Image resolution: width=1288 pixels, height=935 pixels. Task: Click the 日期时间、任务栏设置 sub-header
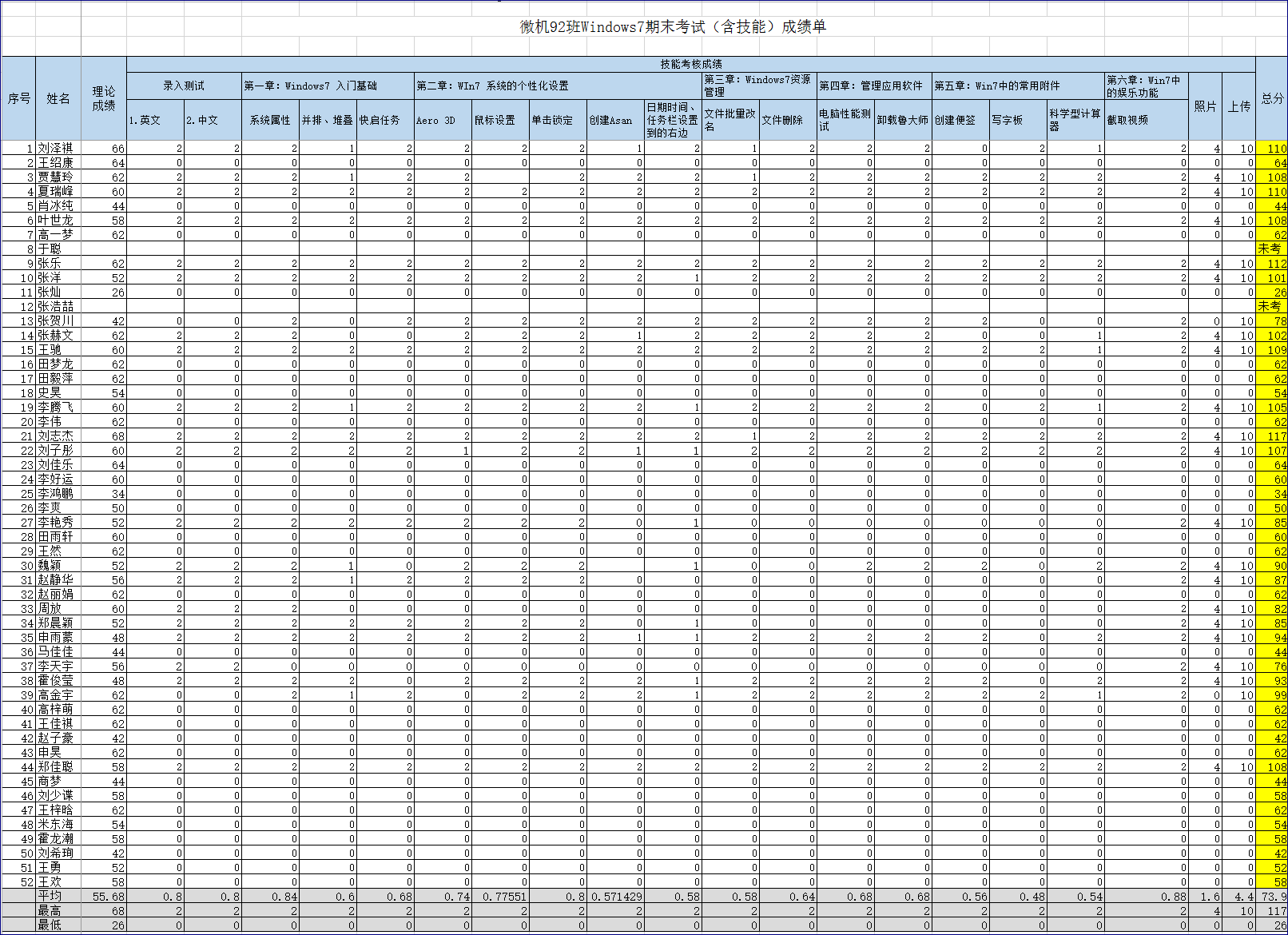(x=673, y=120)
